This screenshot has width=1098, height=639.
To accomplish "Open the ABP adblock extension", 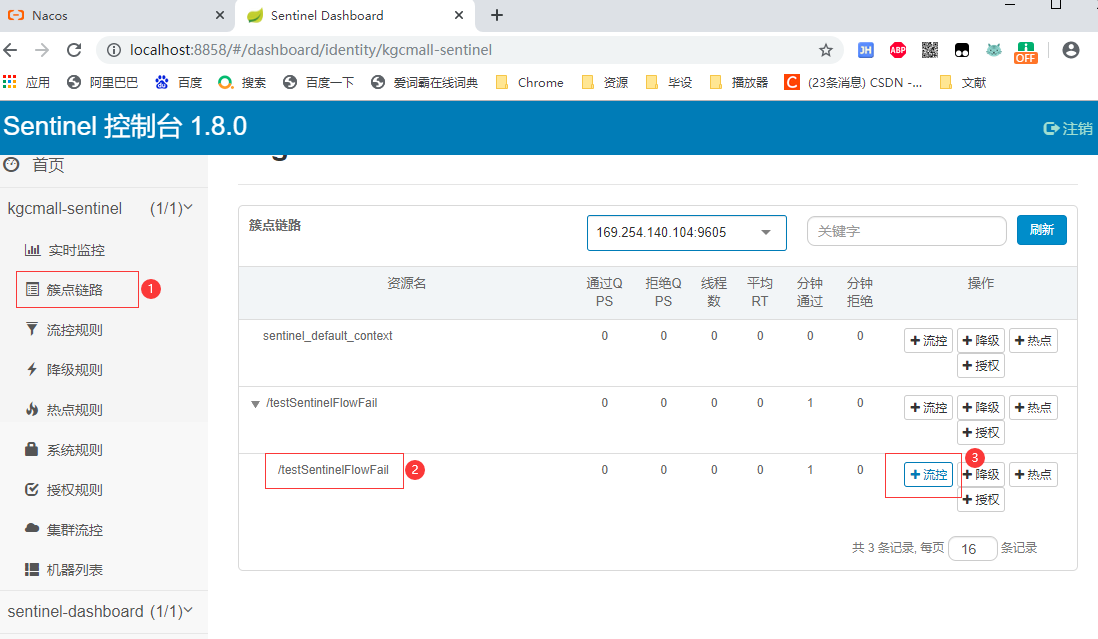I will (x=898, y=50).
